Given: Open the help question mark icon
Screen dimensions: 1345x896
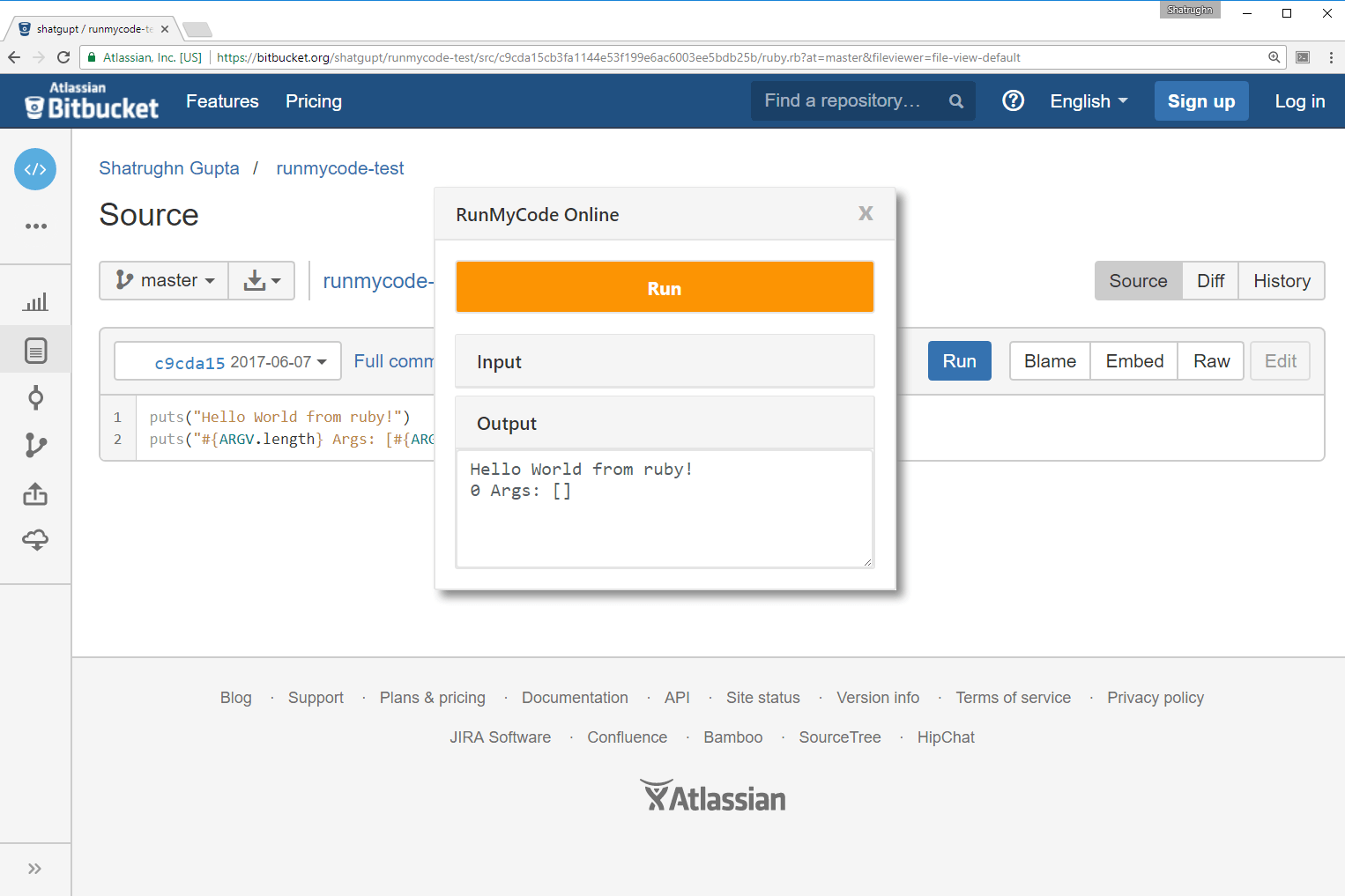Looking at the screenshot, I should tap(1014, 100).
